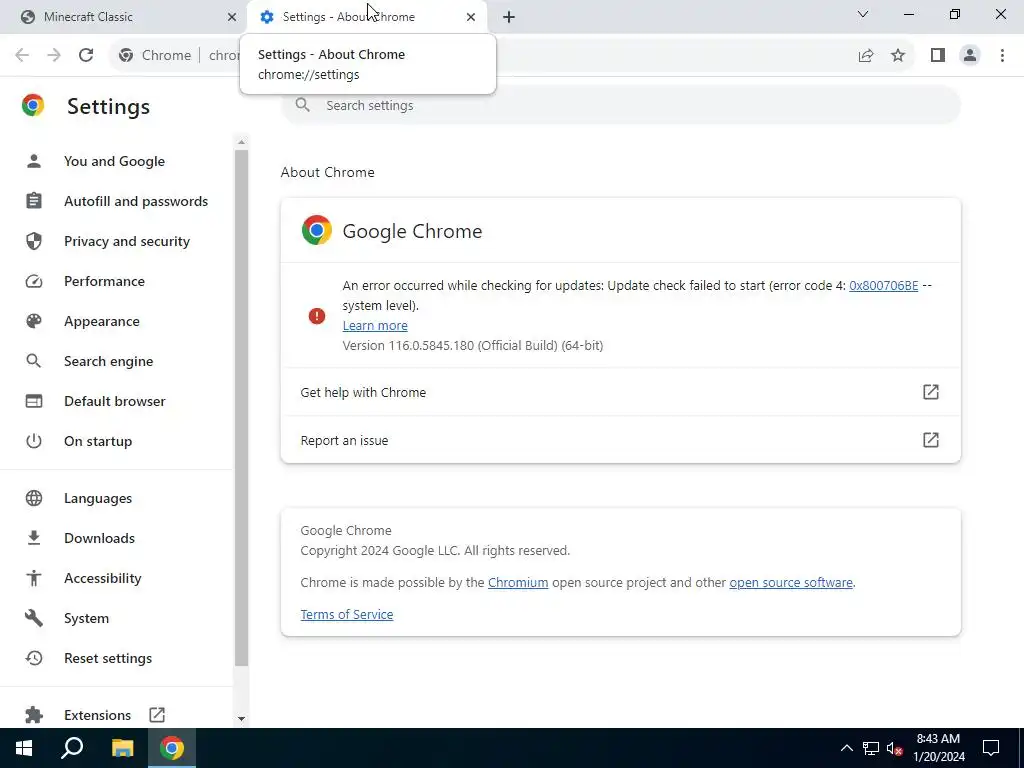Click the Languages globe icon
1024x768 pixels.
[34, 498]
